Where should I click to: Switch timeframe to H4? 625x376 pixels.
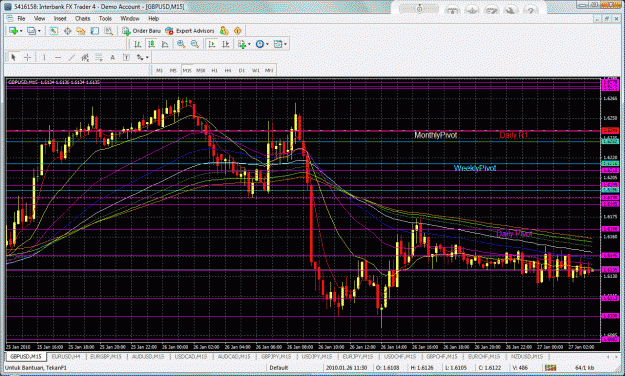[228, 70]
